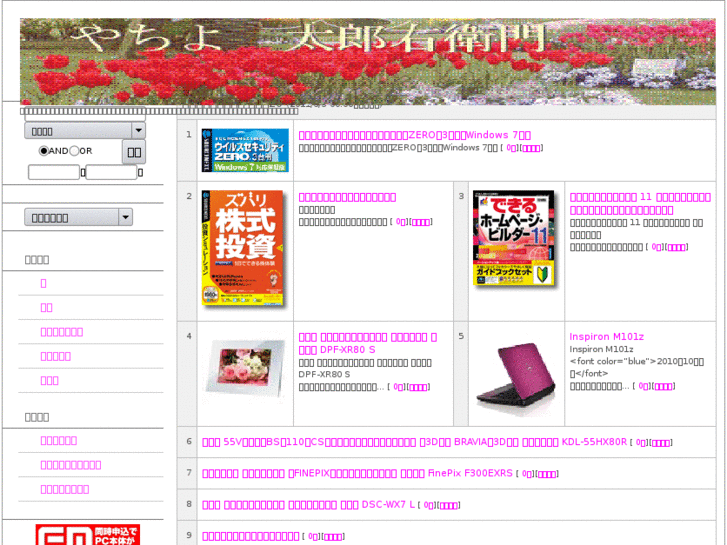The image size is (727, 545).
Task: Open the FinePix F300EXRS link
Action: pyautogui.click(x=357, y=473)
